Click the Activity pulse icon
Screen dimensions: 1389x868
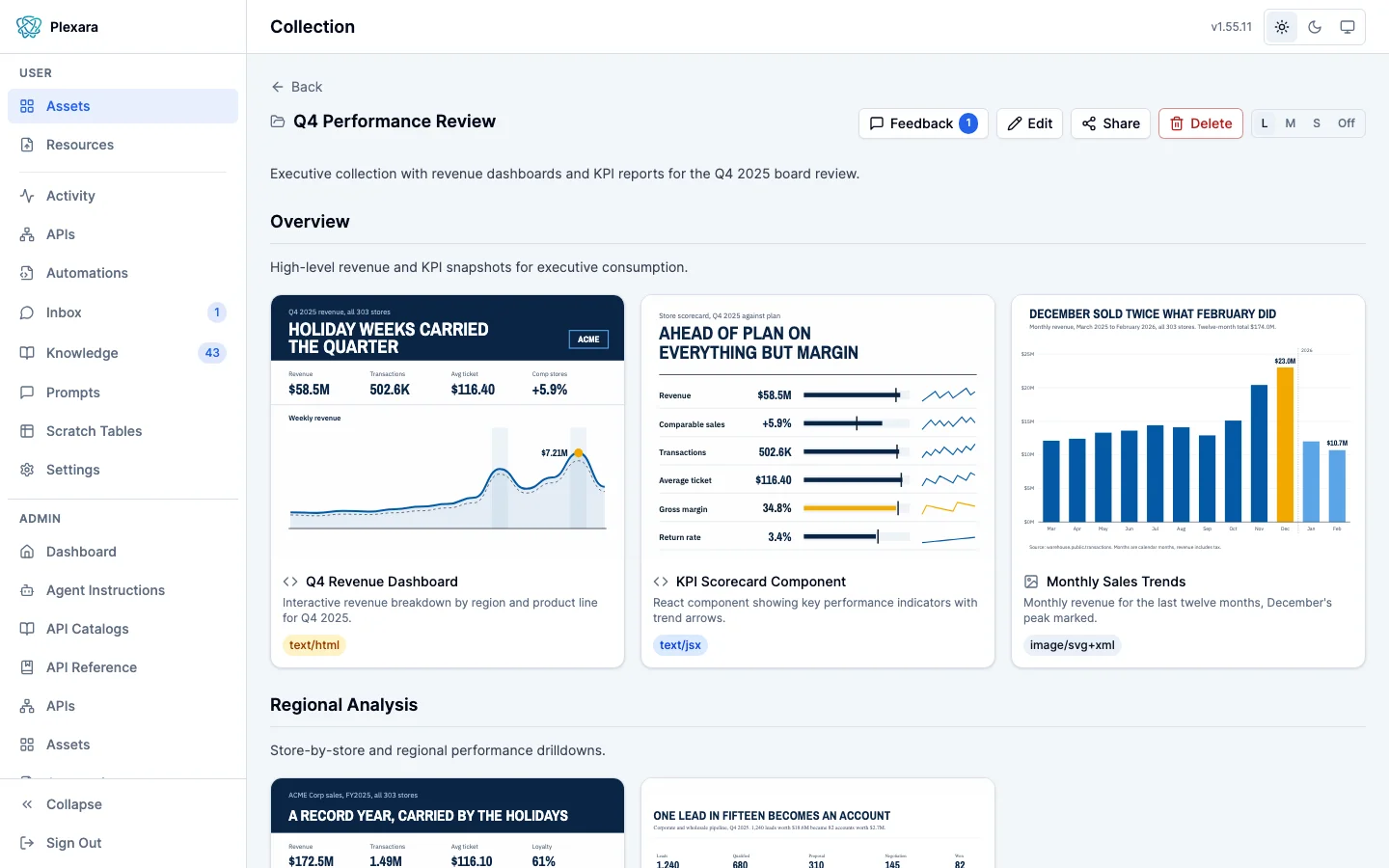click(27, 196)
